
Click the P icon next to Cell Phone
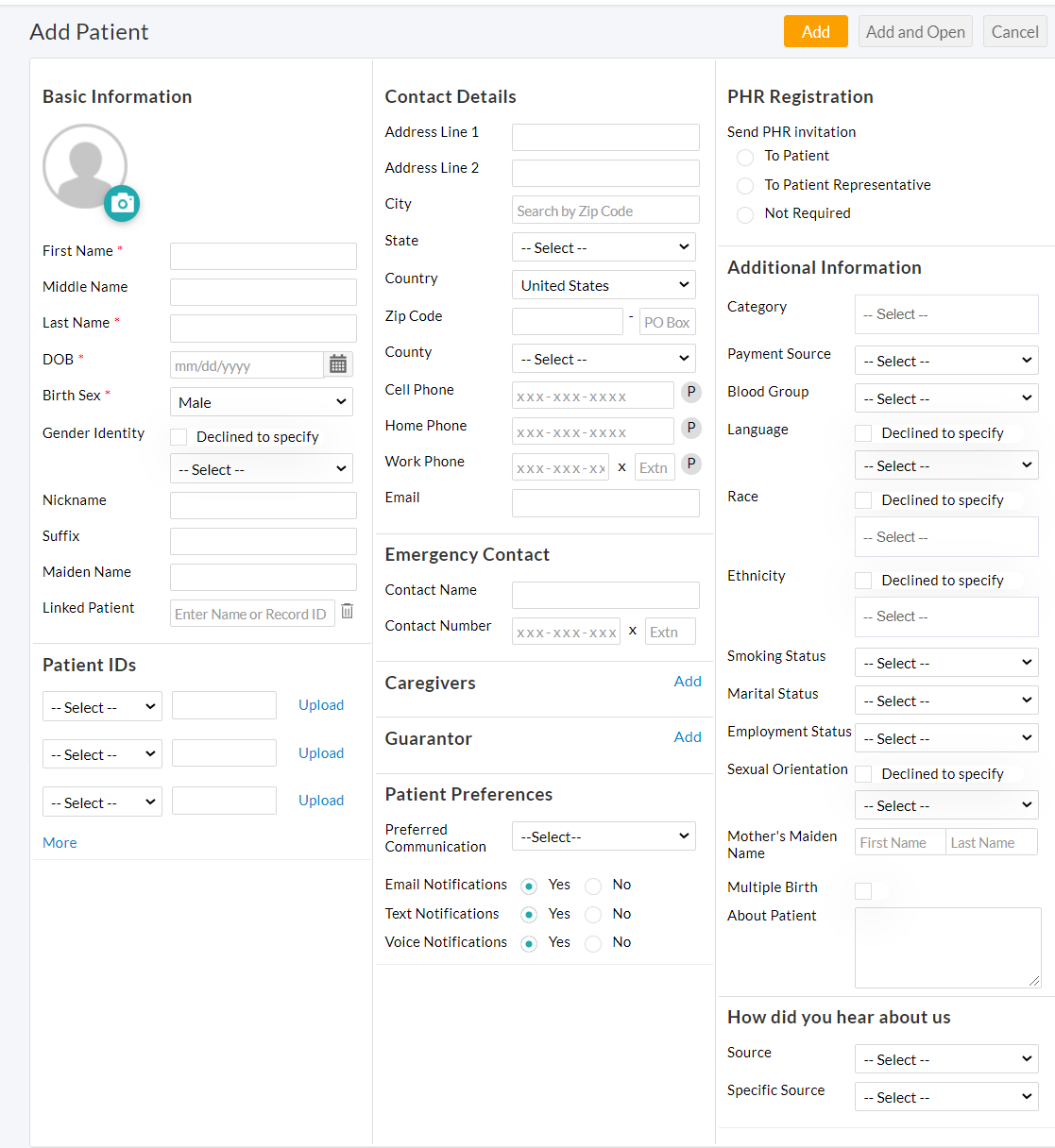pyautogui.click(x=691, y=392)
